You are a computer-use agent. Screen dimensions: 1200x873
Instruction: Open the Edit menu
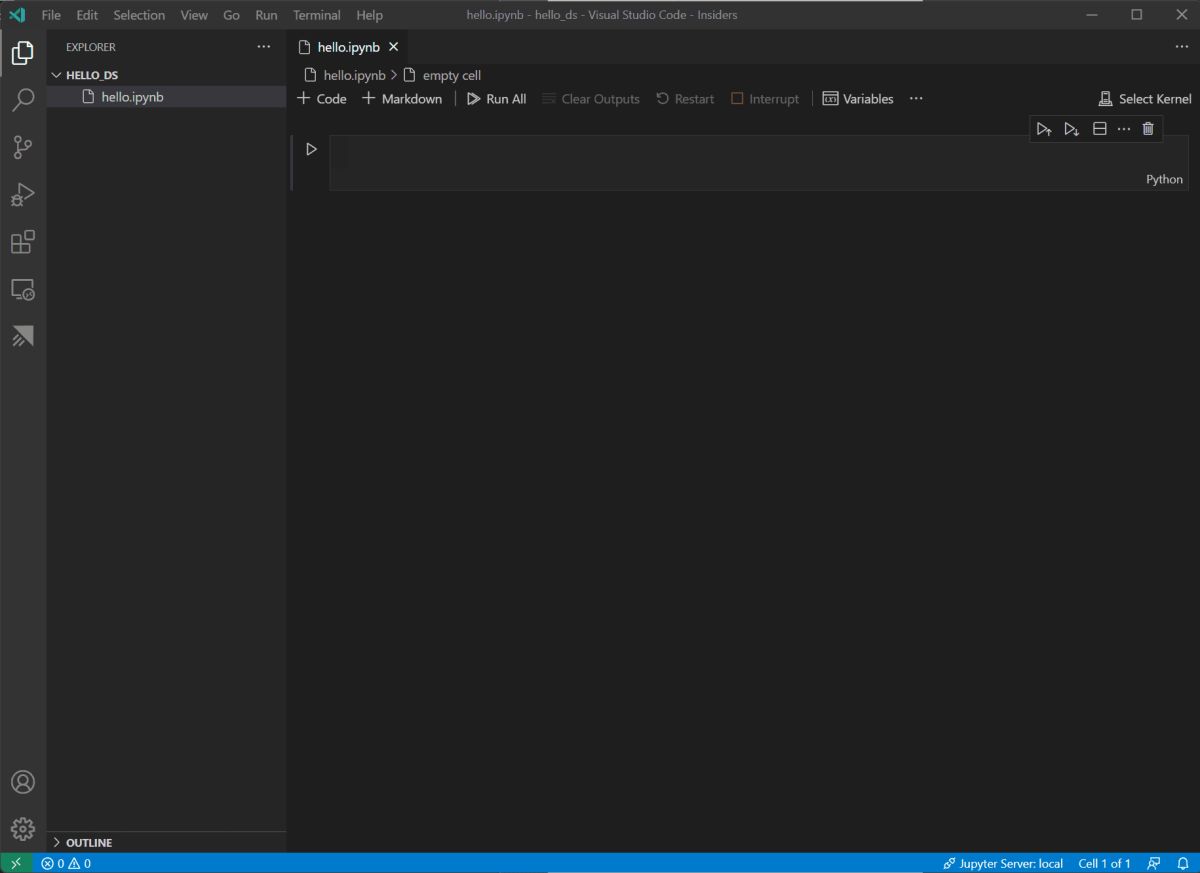[x=87, y=15]
